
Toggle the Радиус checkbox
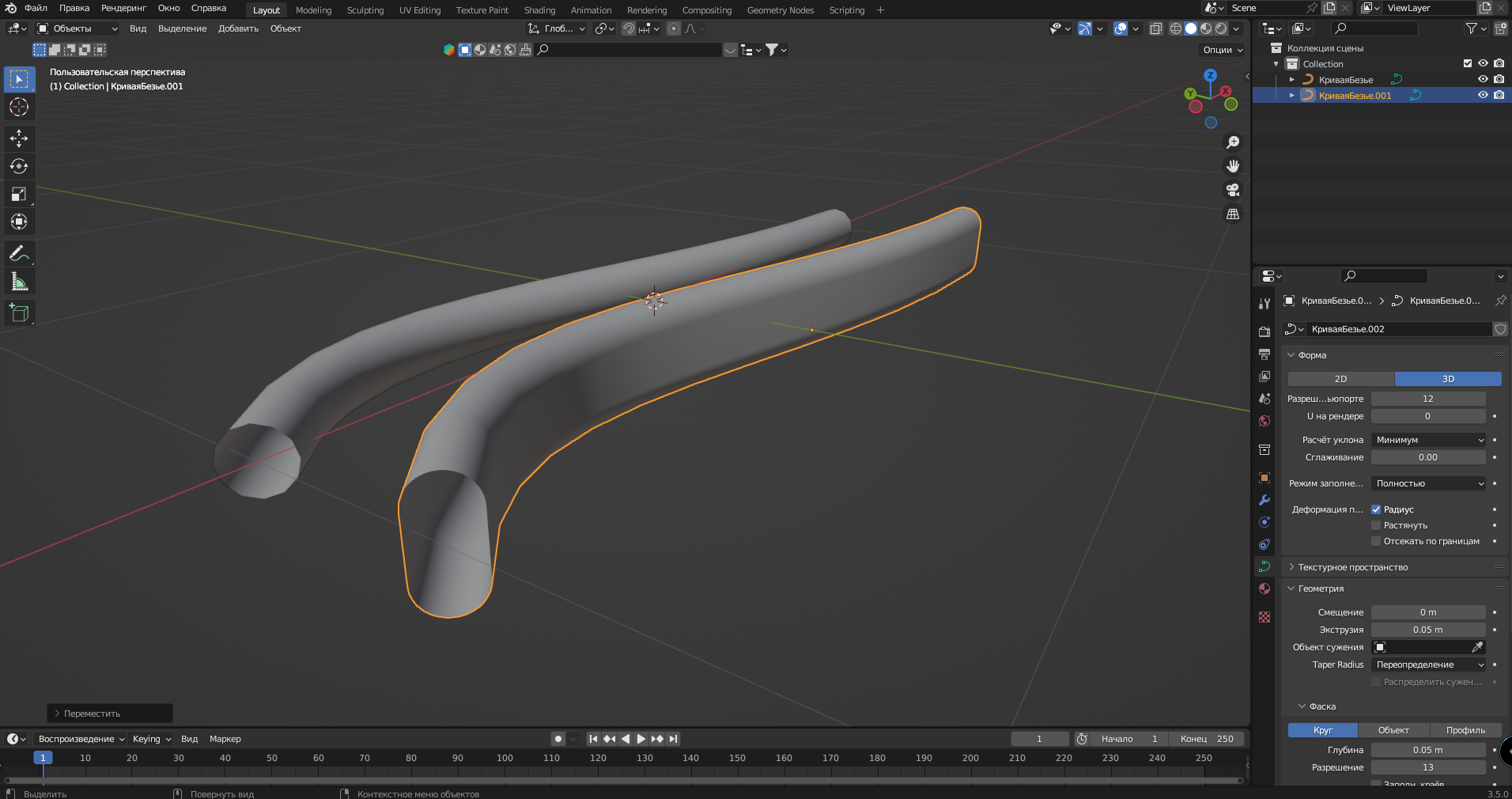click(x=1376, y=509)
